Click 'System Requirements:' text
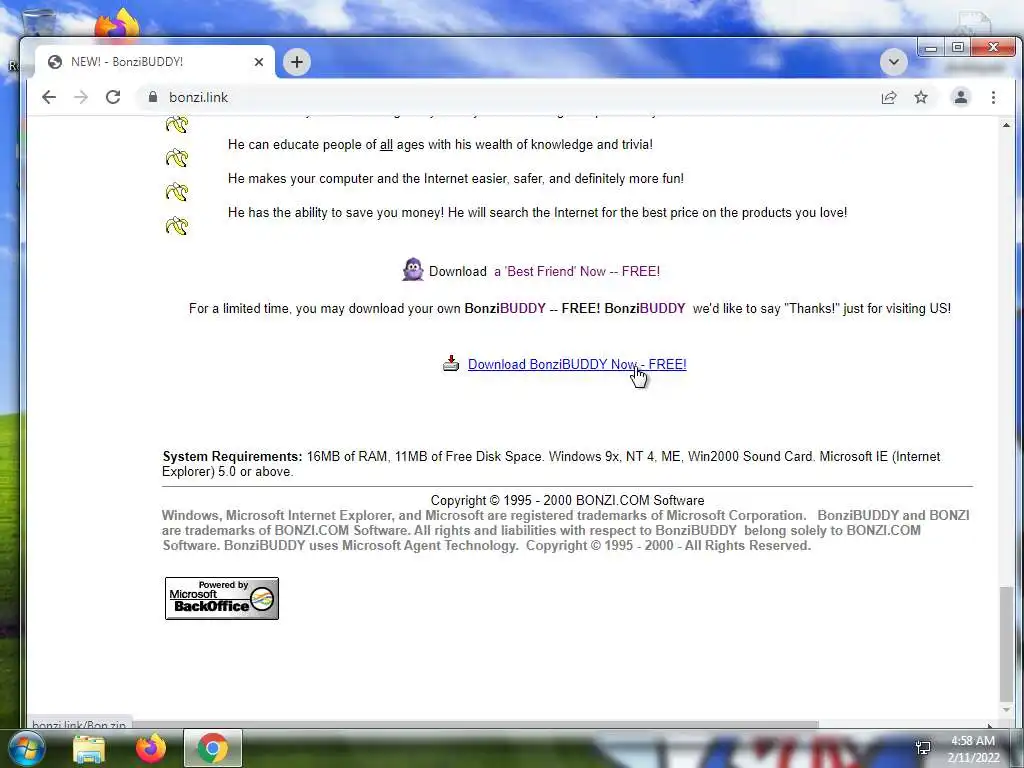The height and width of the screenshot is (768, 1024). click(x=232, y=456)
